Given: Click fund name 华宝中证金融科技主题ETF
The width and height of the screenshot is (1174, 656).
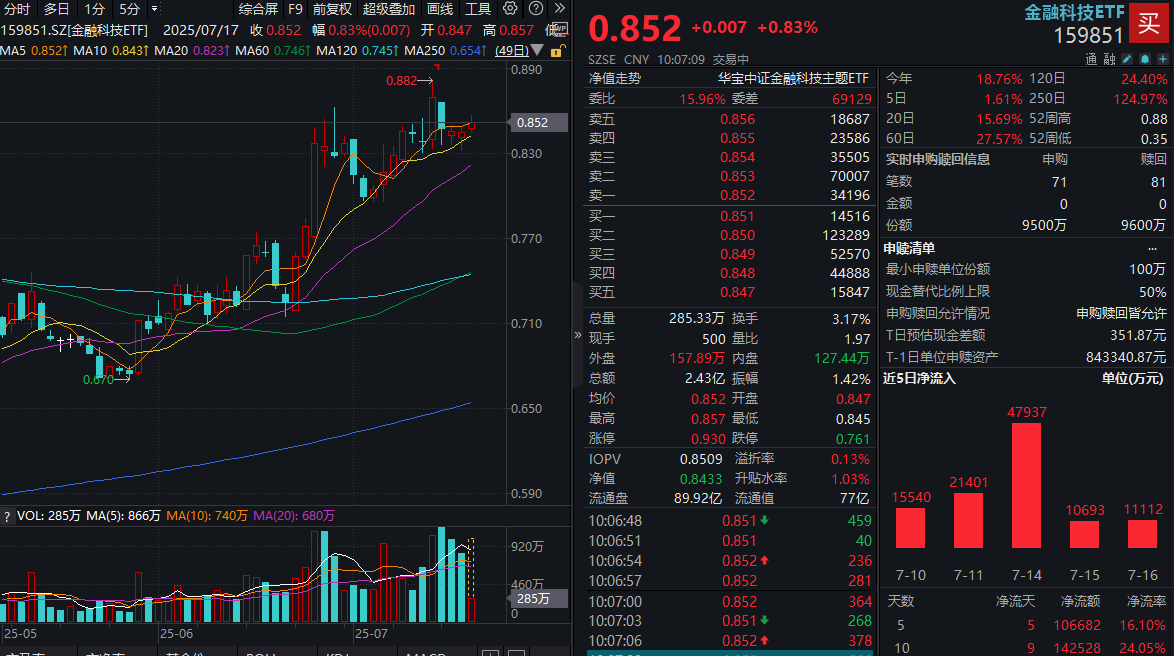Looking at the screenshot, I should pyautogui.click(x=794, y=78).
